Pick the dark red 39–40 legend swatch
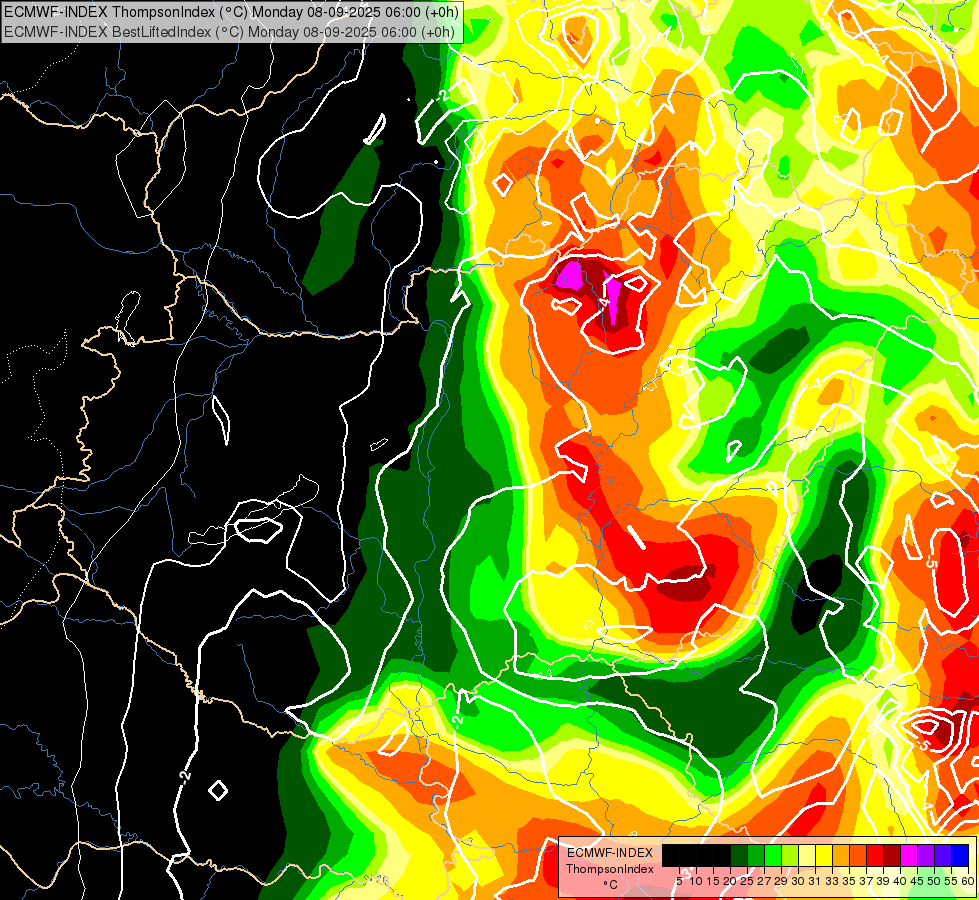Screen dimensions: 979x900 pos(892,855)
